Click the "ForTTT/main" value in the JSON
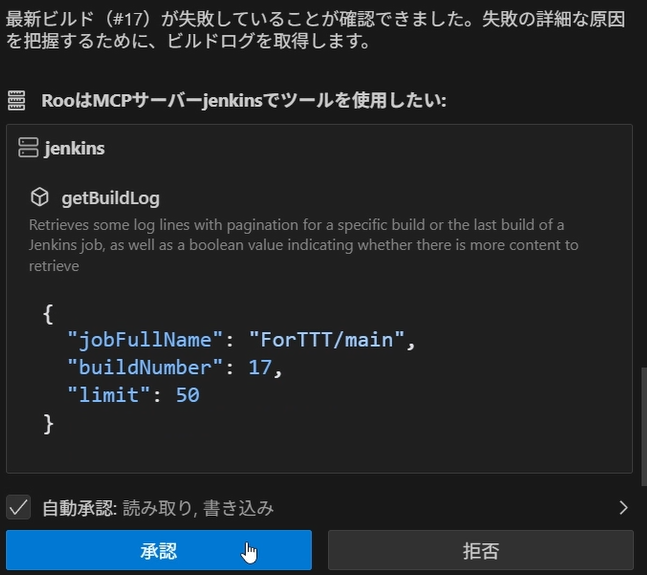This screenshot has width=647, height=575. click(327, 341)
